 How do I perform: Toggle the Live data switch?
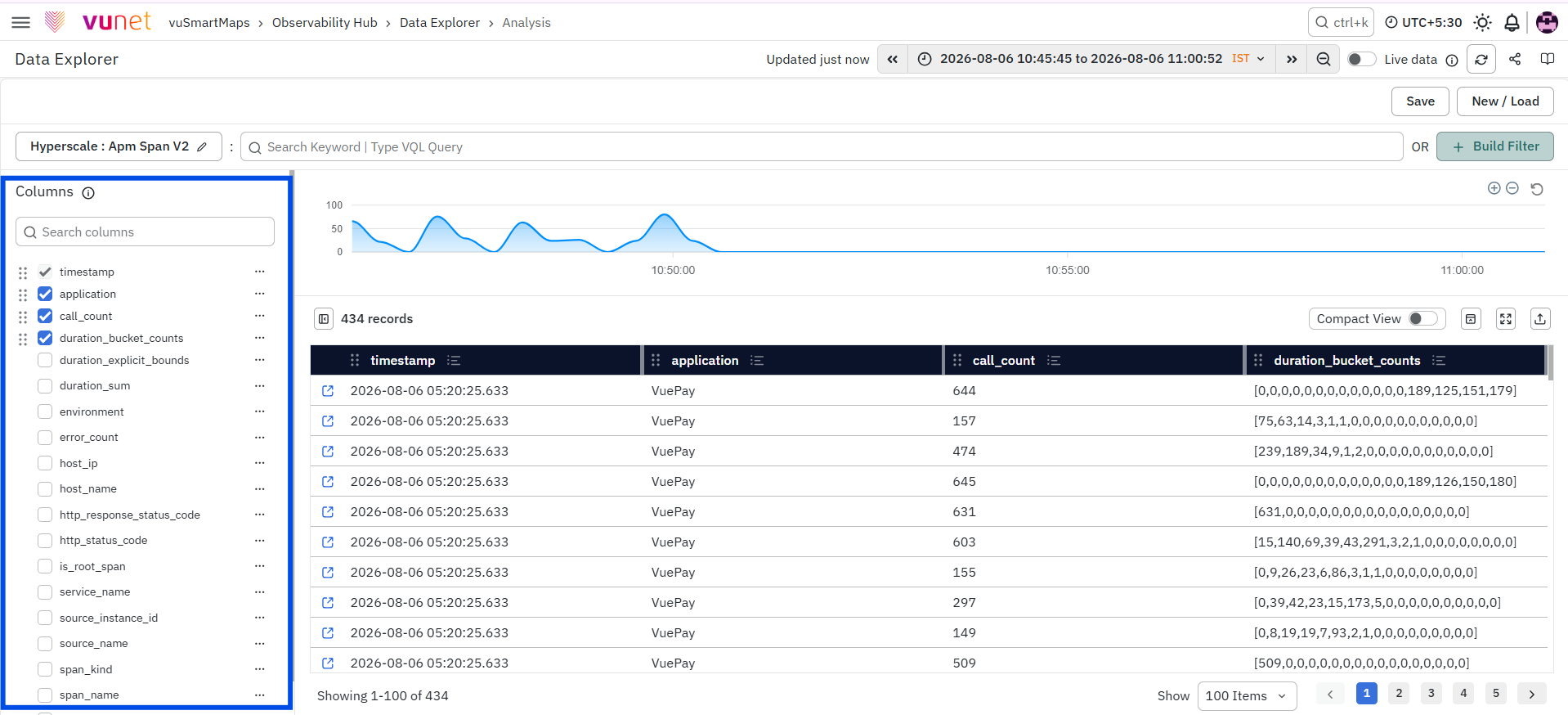point(1361,59)
